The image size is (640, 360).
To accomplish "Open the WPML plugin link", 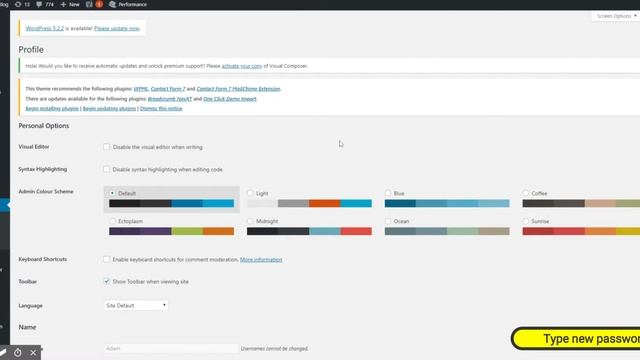I will 140,89.
